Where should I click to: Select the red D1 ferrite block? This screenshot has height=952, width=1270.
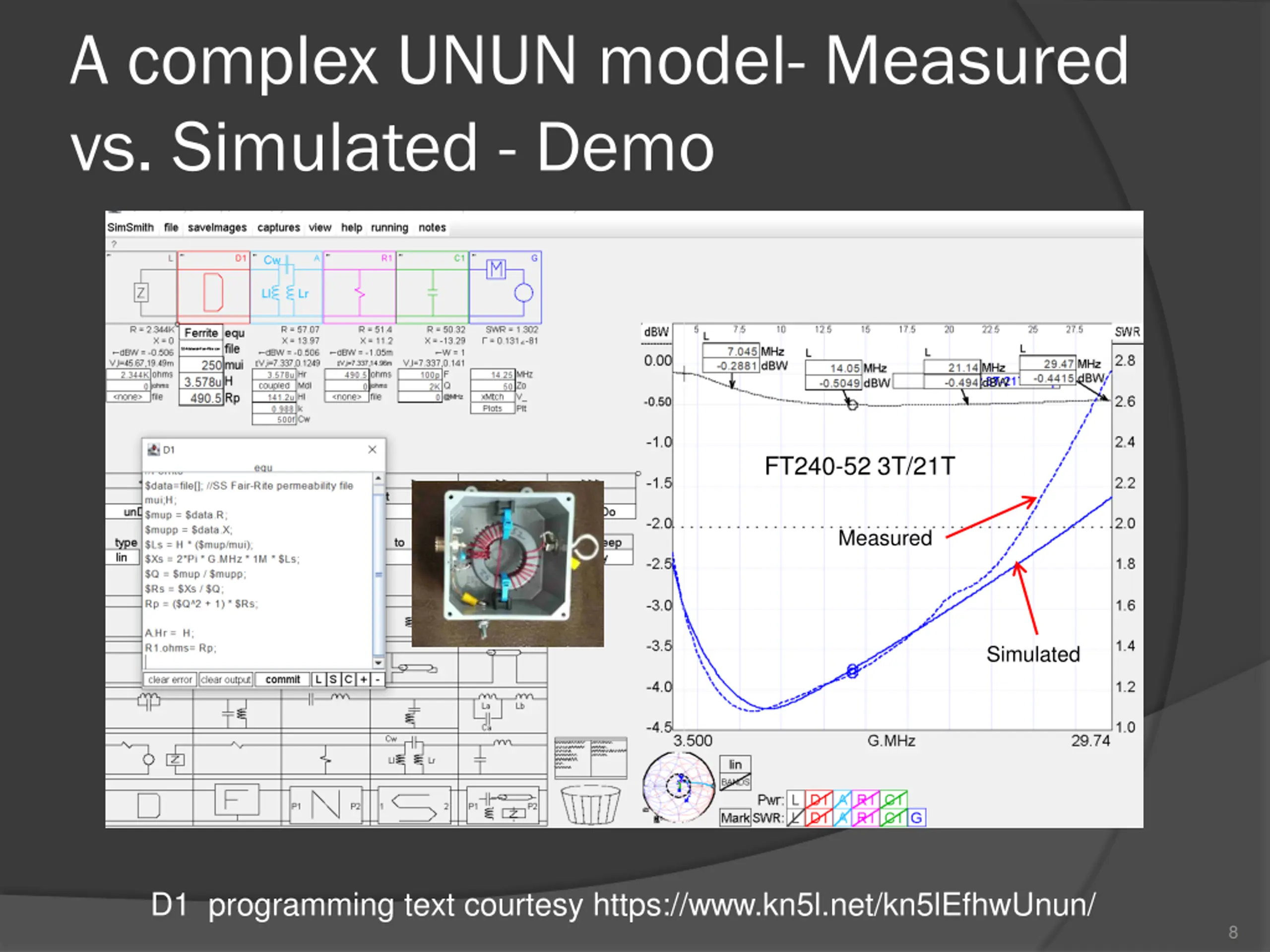(x=214, y=288)
